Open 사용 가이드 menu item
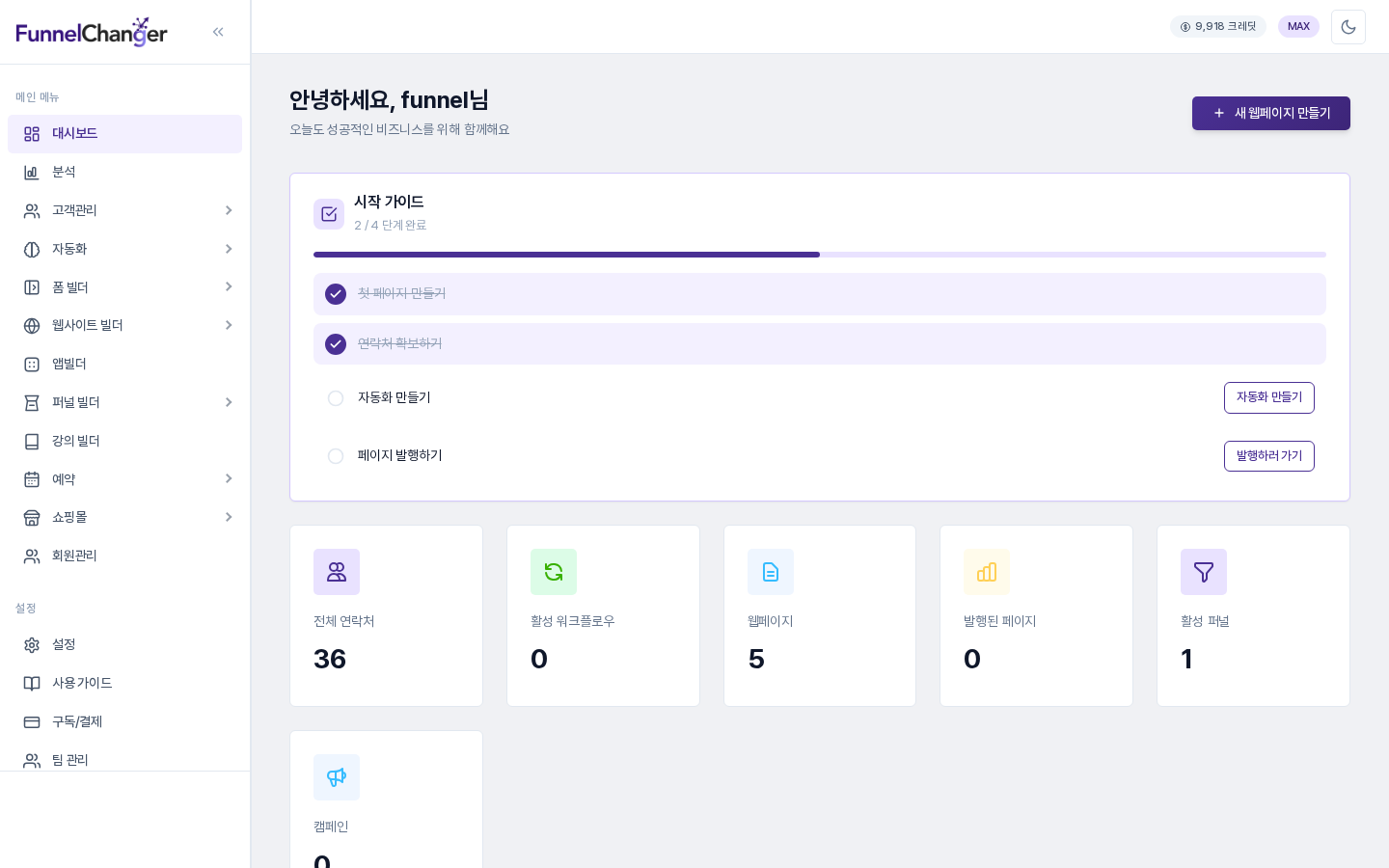 pyautogui.click(x=124, y=683)
